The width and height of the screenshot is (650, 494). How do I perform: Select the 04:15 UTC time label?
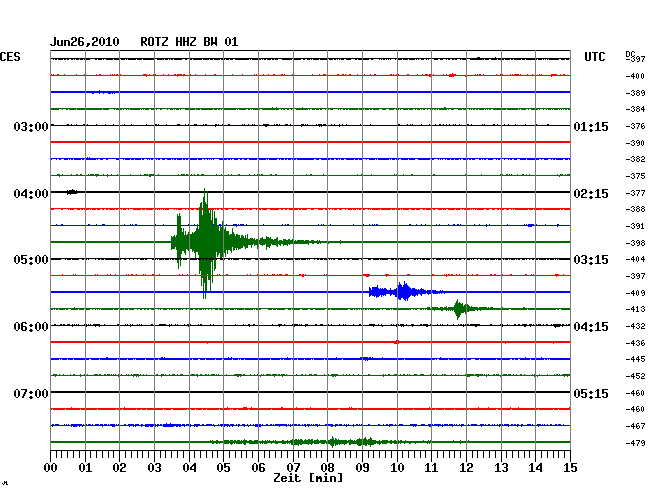(x=591, y=327)
